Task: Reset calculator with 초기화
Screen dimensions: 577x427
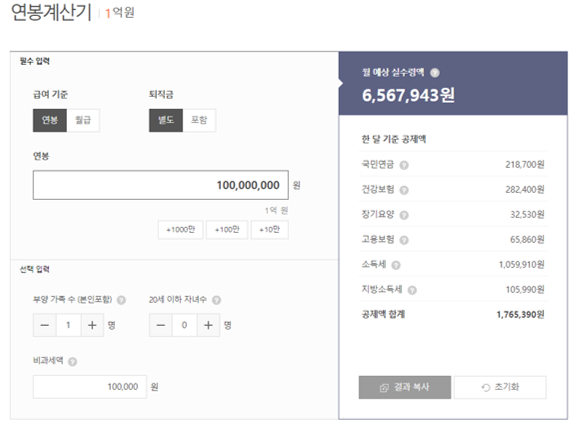Action: [500, 387]
